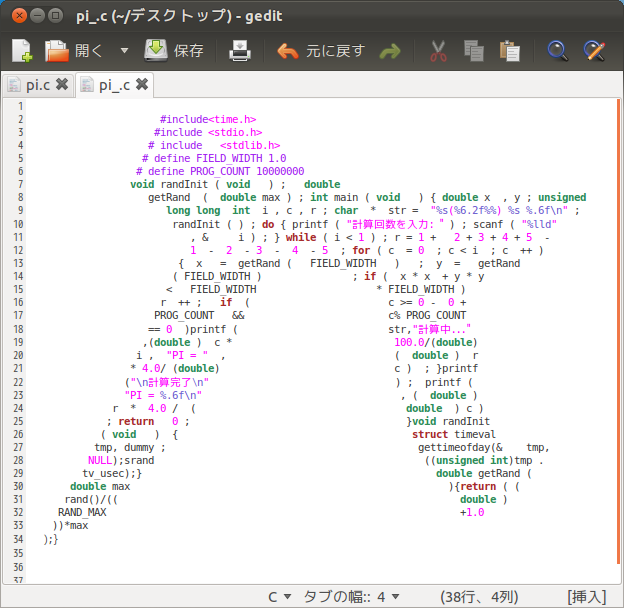This screenshot has height=608, width=624.
Task: Paste with the clipboard icon
Action: (x=510, y=51)
